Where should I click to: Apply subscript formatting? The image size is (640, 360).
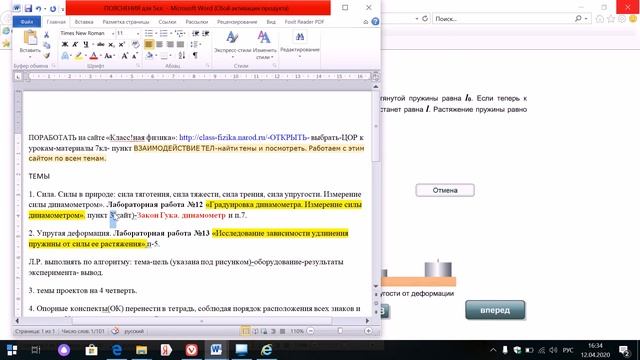pyautogui.click(x=111, y=44)
